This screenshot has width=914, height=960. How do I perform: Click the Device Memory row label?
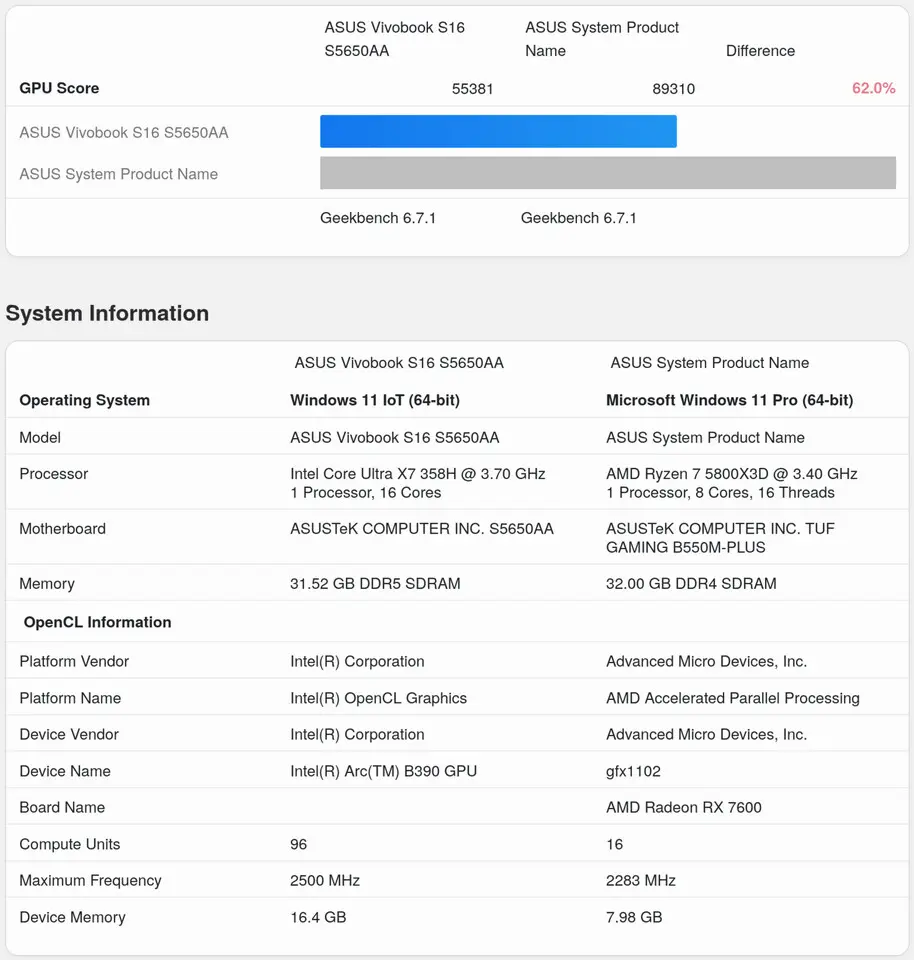[x=72, y=917]
